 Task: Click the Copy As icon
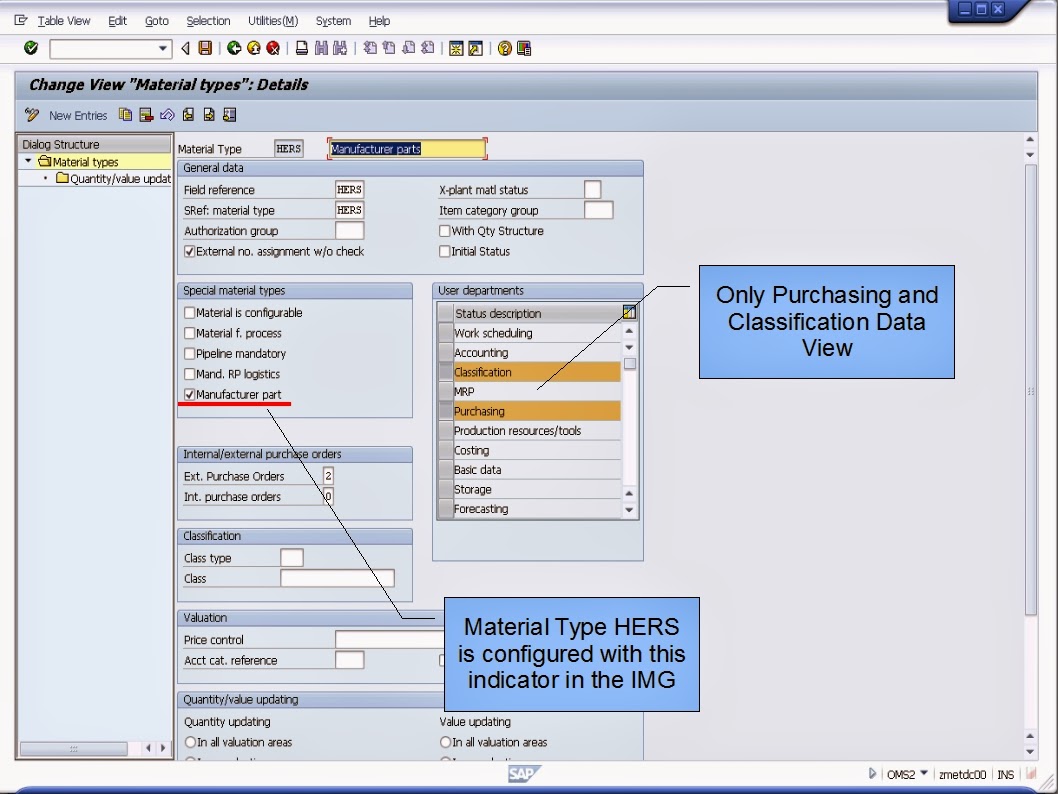click(126, 115)
